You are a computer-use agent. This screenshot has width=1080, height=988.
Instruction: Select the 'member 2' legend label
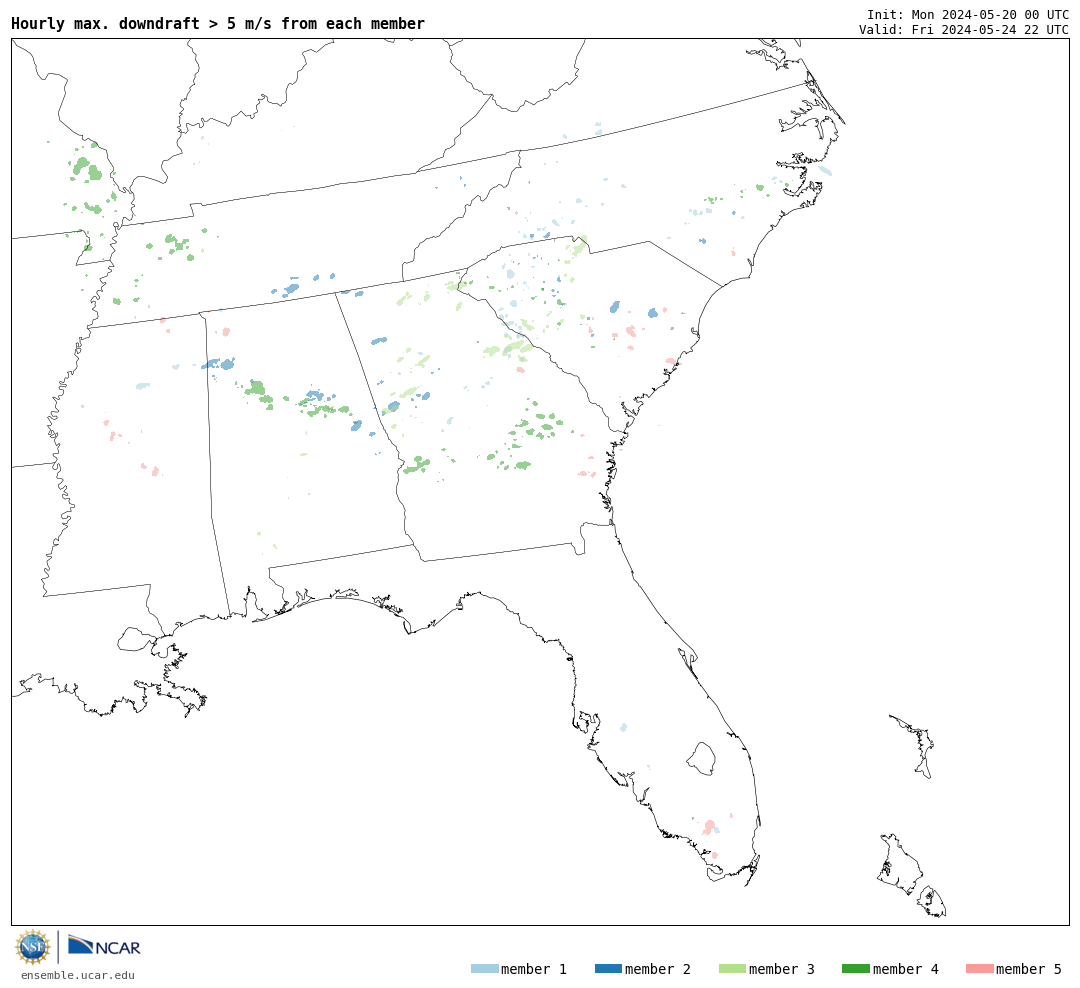point(658,969)
